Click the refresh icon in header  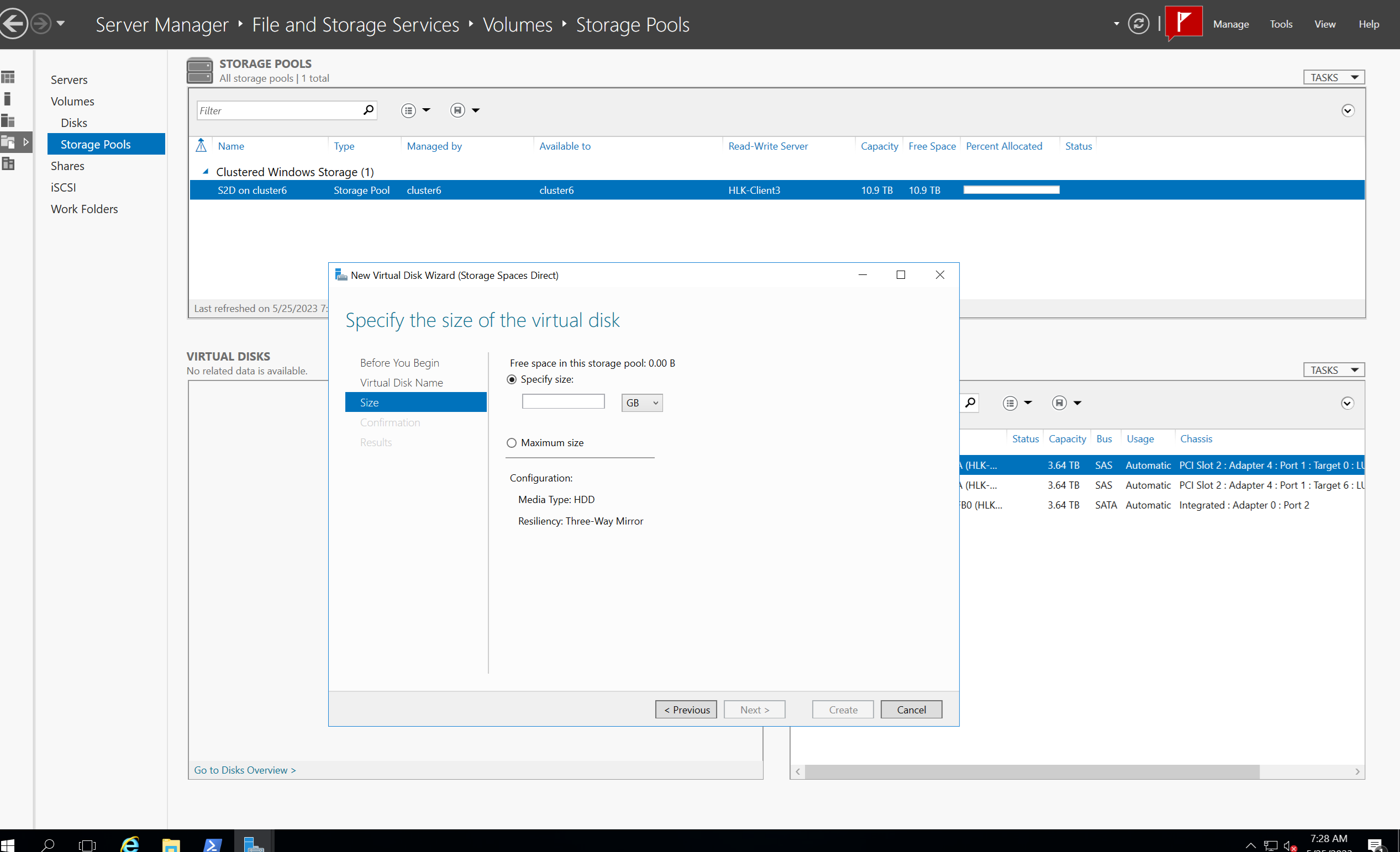1138,24
